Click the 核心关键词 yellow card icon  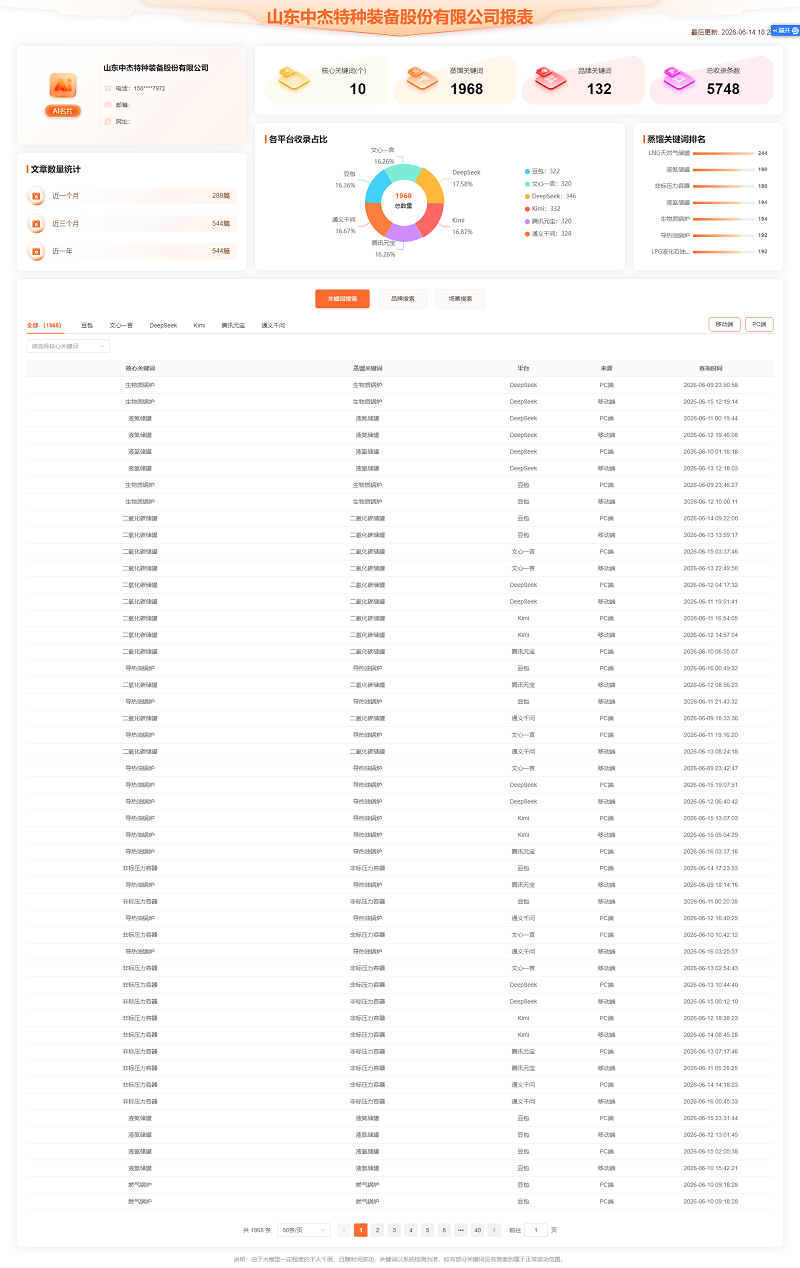293,79
